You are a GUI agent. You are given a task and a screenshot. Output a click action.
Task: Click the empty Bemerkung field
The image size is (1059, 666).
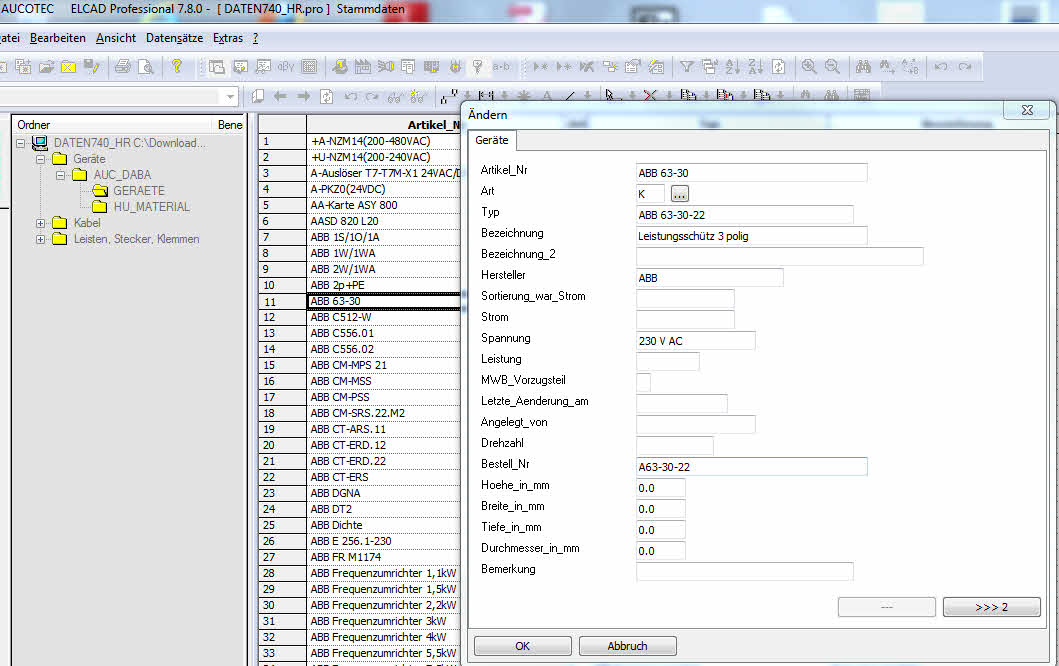tap(744, 571)
